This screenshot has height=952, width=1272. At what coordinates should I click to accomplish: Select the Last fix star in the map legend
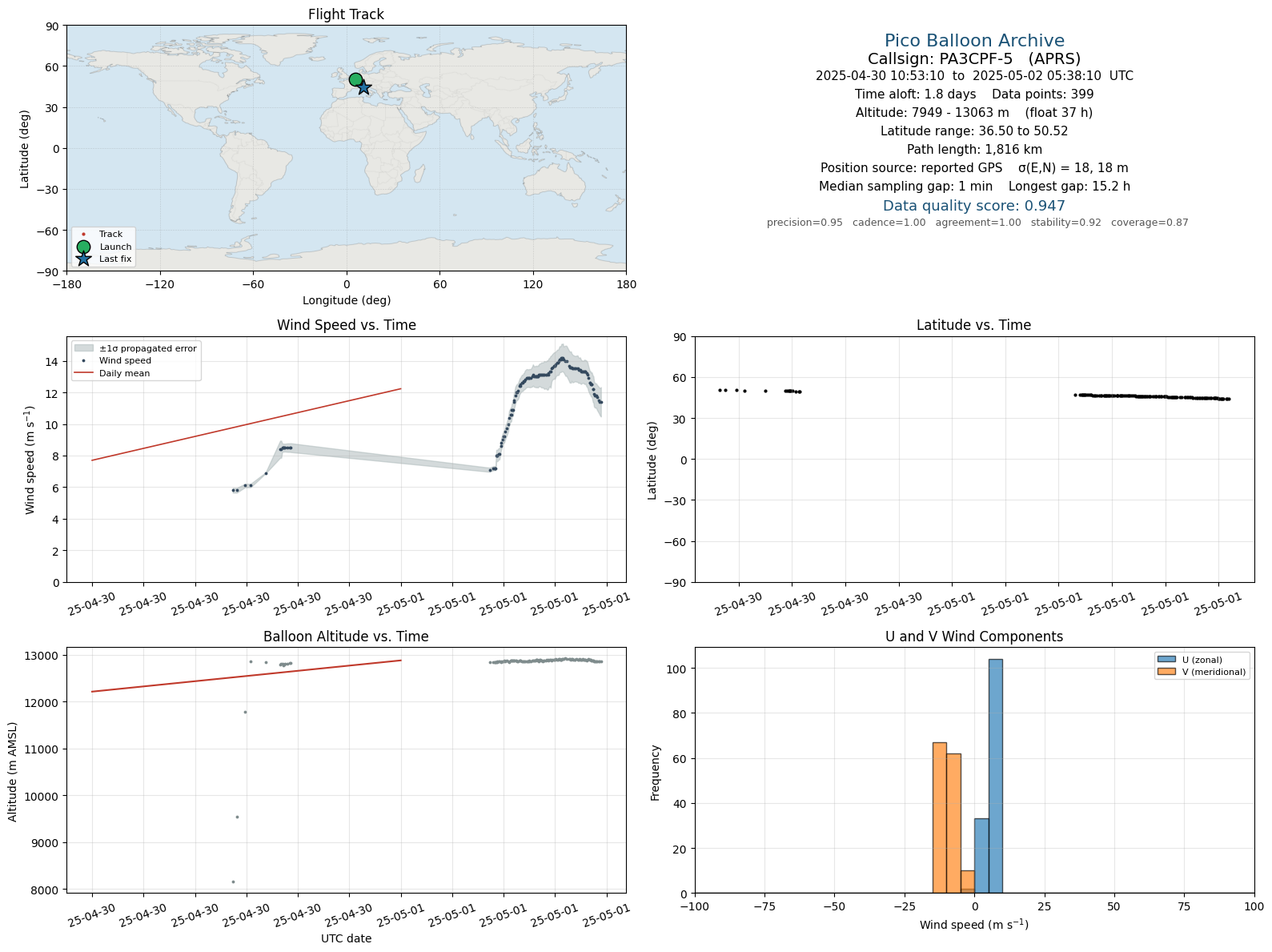point(83,259)
